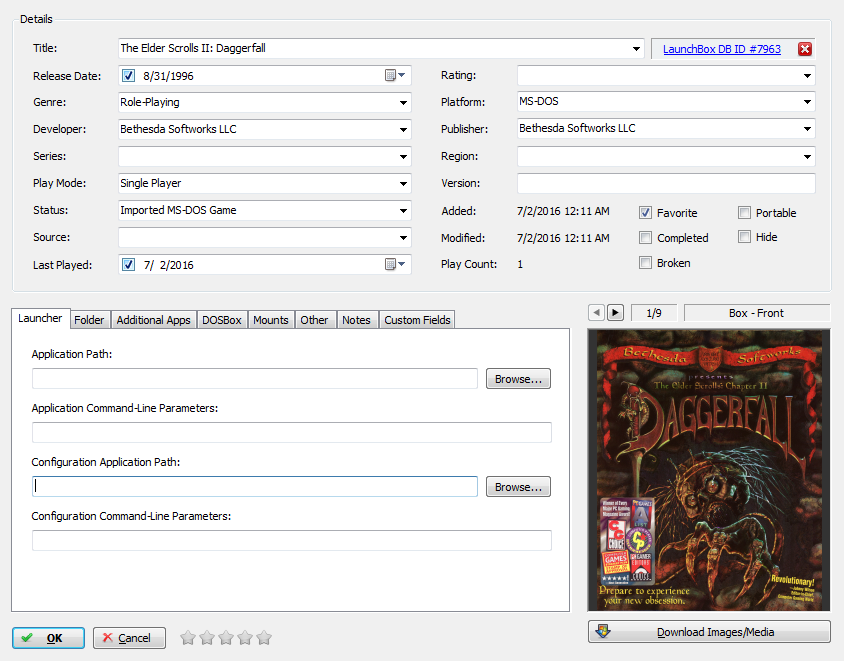
Task: Switch to the Folder tab
Action: [89, 320]
